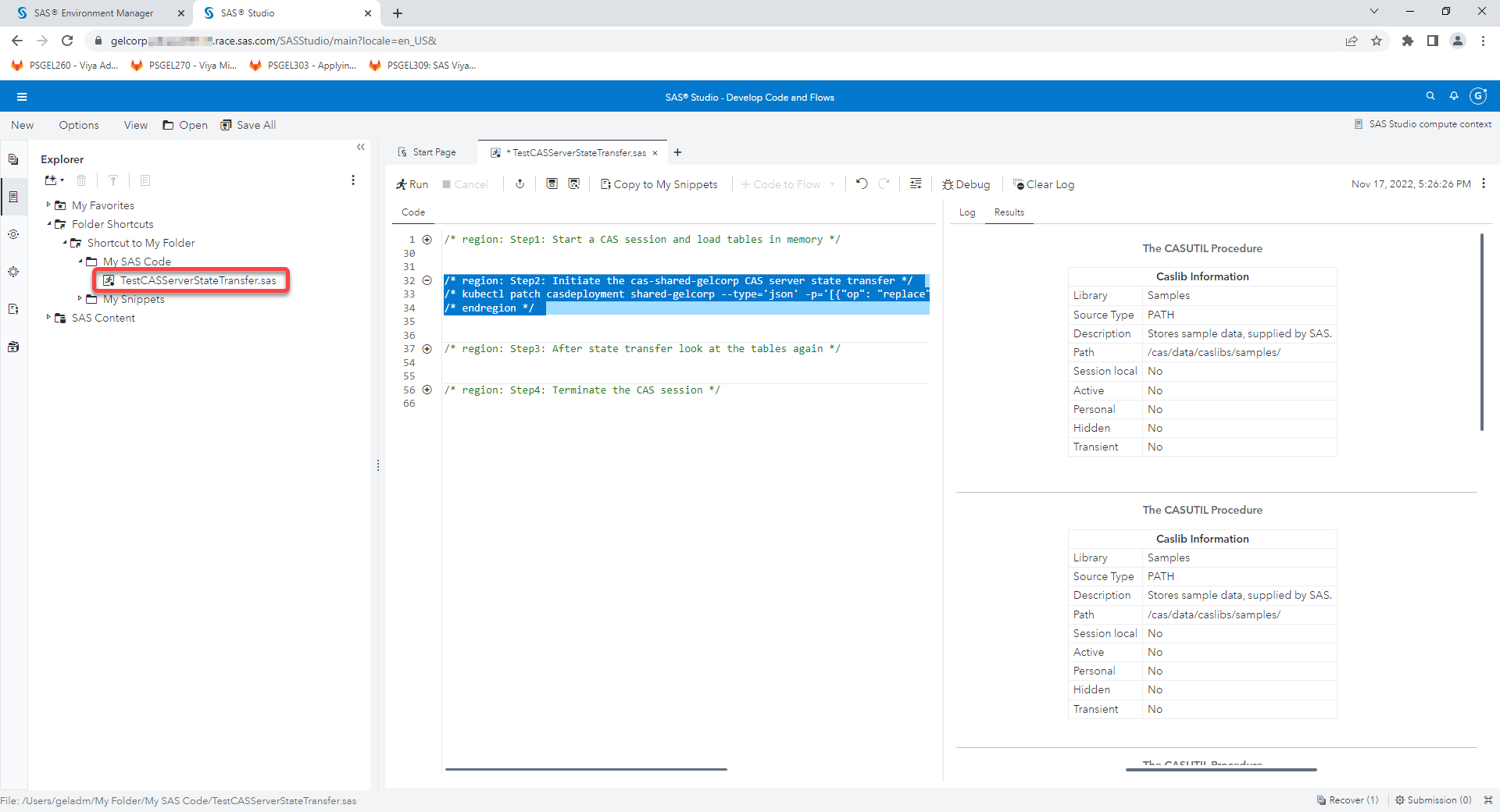Click the results pane horizontal scrollbar
Screen dimensions: 1500x812
tap(1221, 769)
